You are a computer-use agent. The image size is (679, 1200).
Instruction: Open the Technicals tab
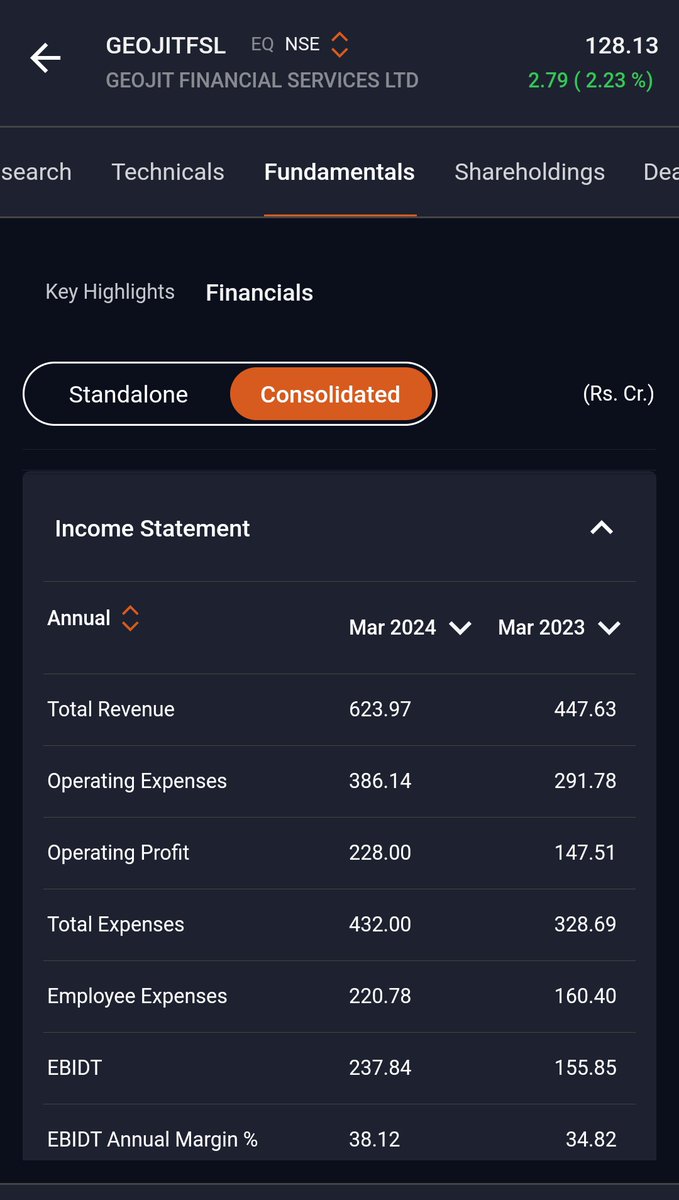pos(168,172)
